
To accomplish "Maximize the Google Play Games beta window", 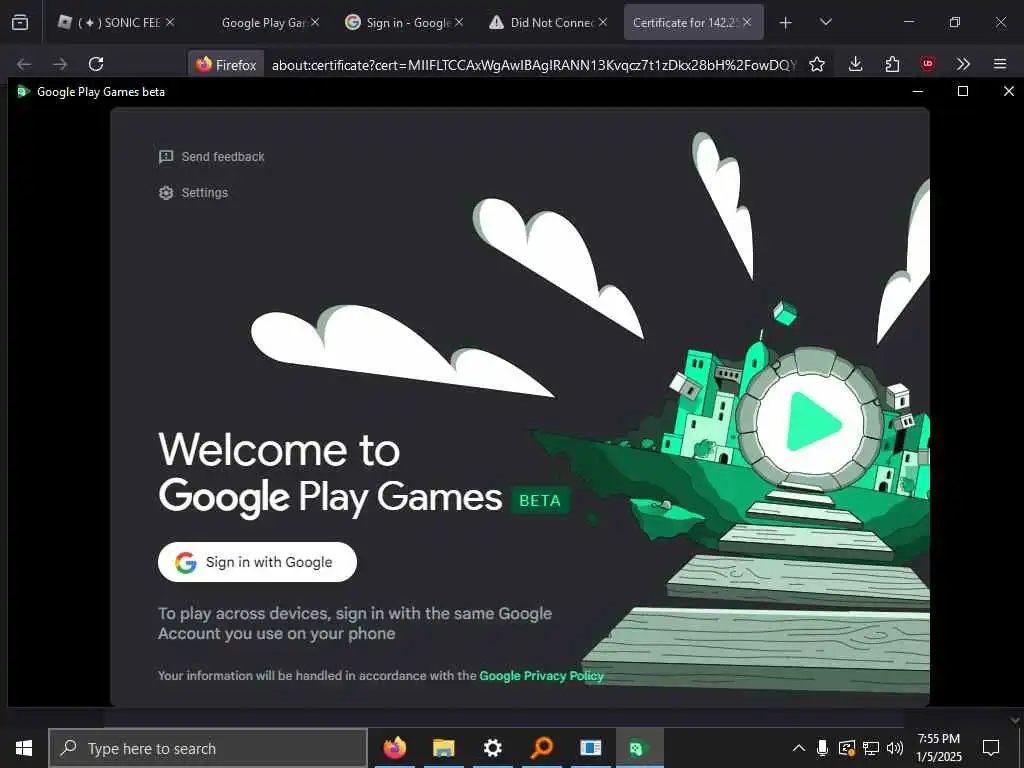I will (963, 91).
